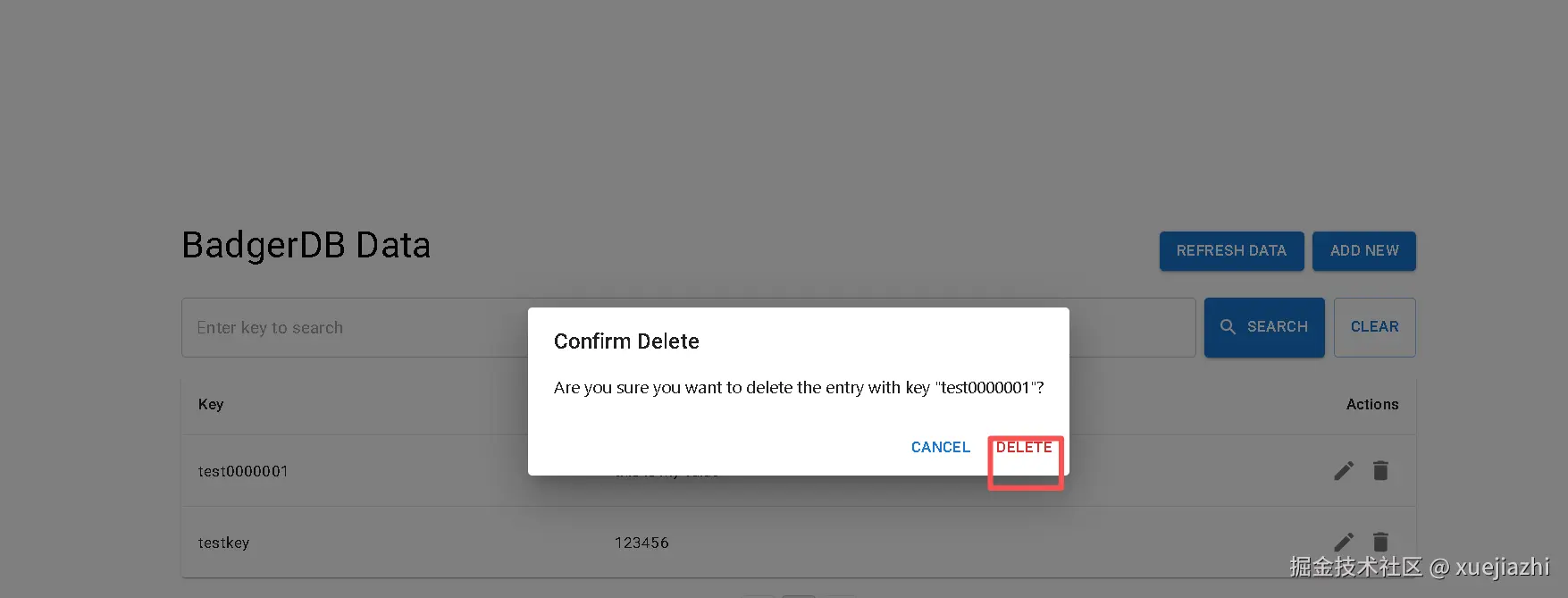Cancel the Confirm Delete dialog
Image resolution: width=1568 pixels, height=598 pixels.
(x=941, y=448)
